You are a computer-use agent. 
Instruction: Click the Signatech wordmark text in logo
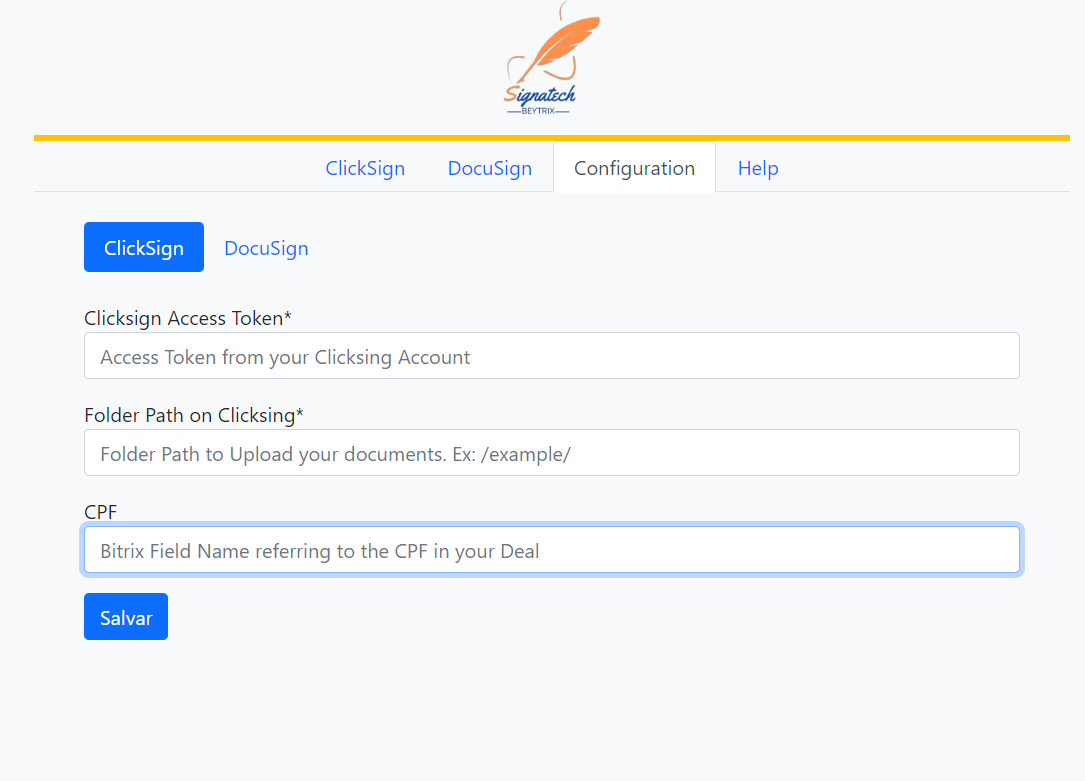540,96
